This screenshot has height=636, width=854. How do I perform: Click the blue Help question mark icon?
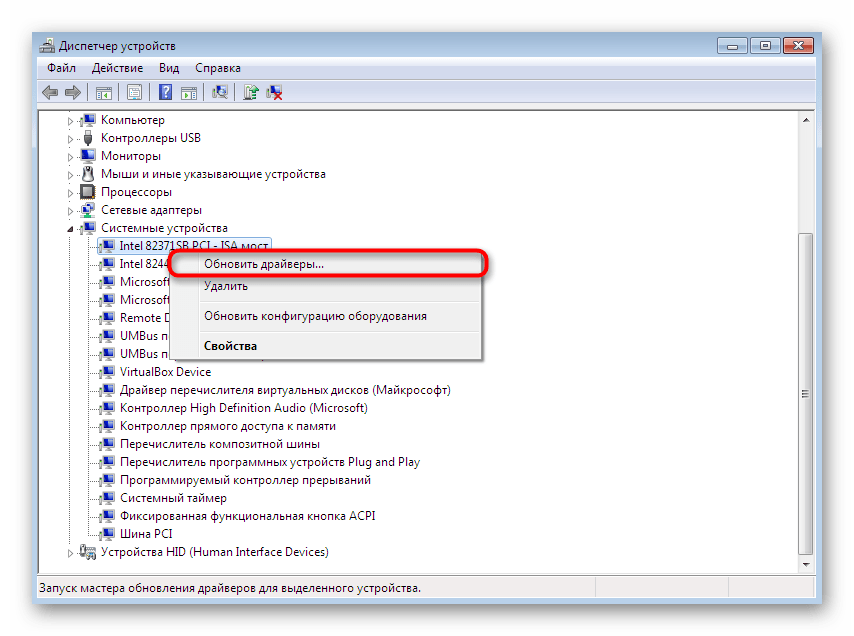164,92
